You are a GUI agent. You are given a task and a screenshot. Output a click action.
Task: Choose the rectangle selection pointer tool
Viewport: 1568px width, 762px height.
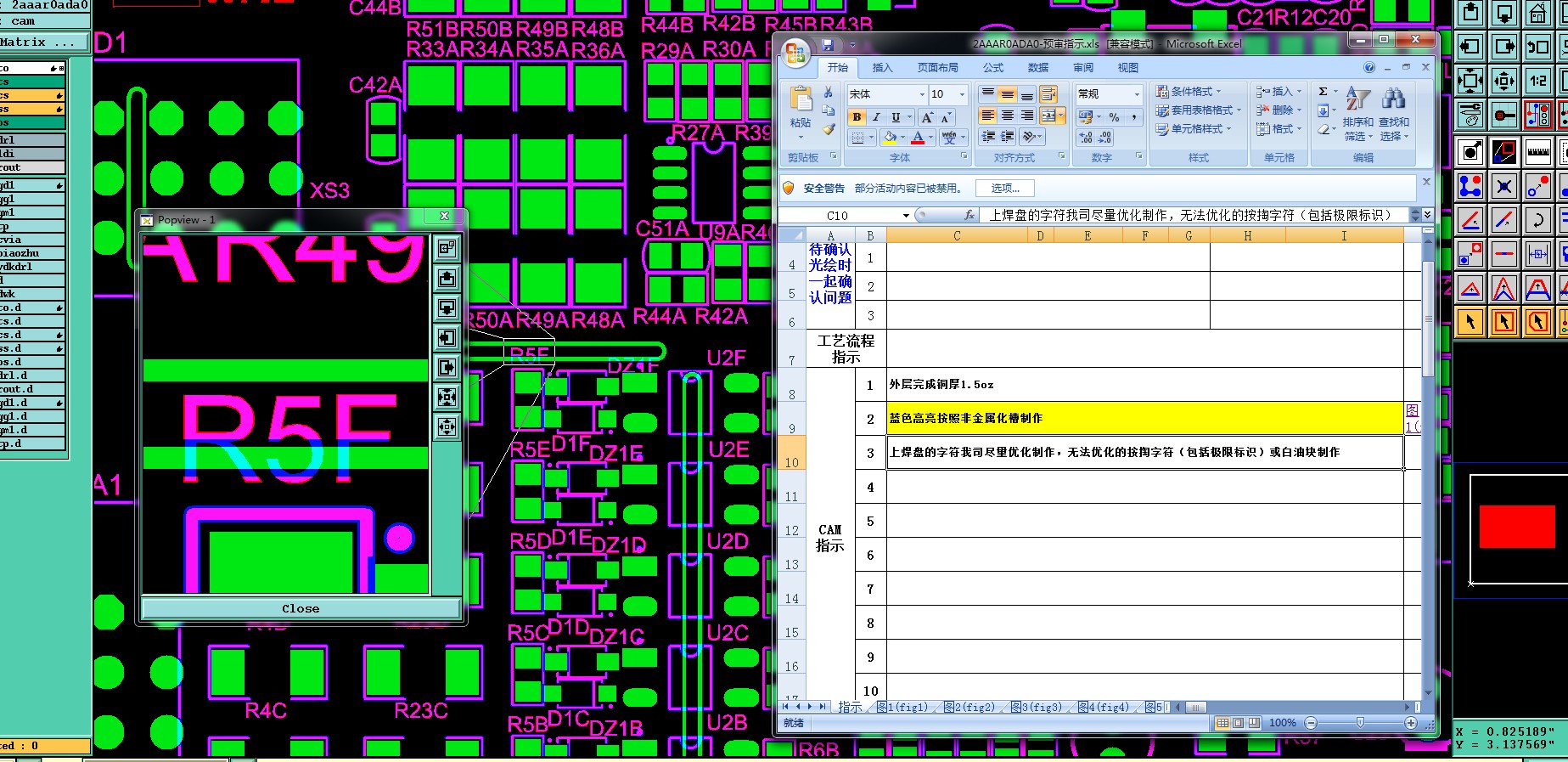click(x=1504, y=322)
